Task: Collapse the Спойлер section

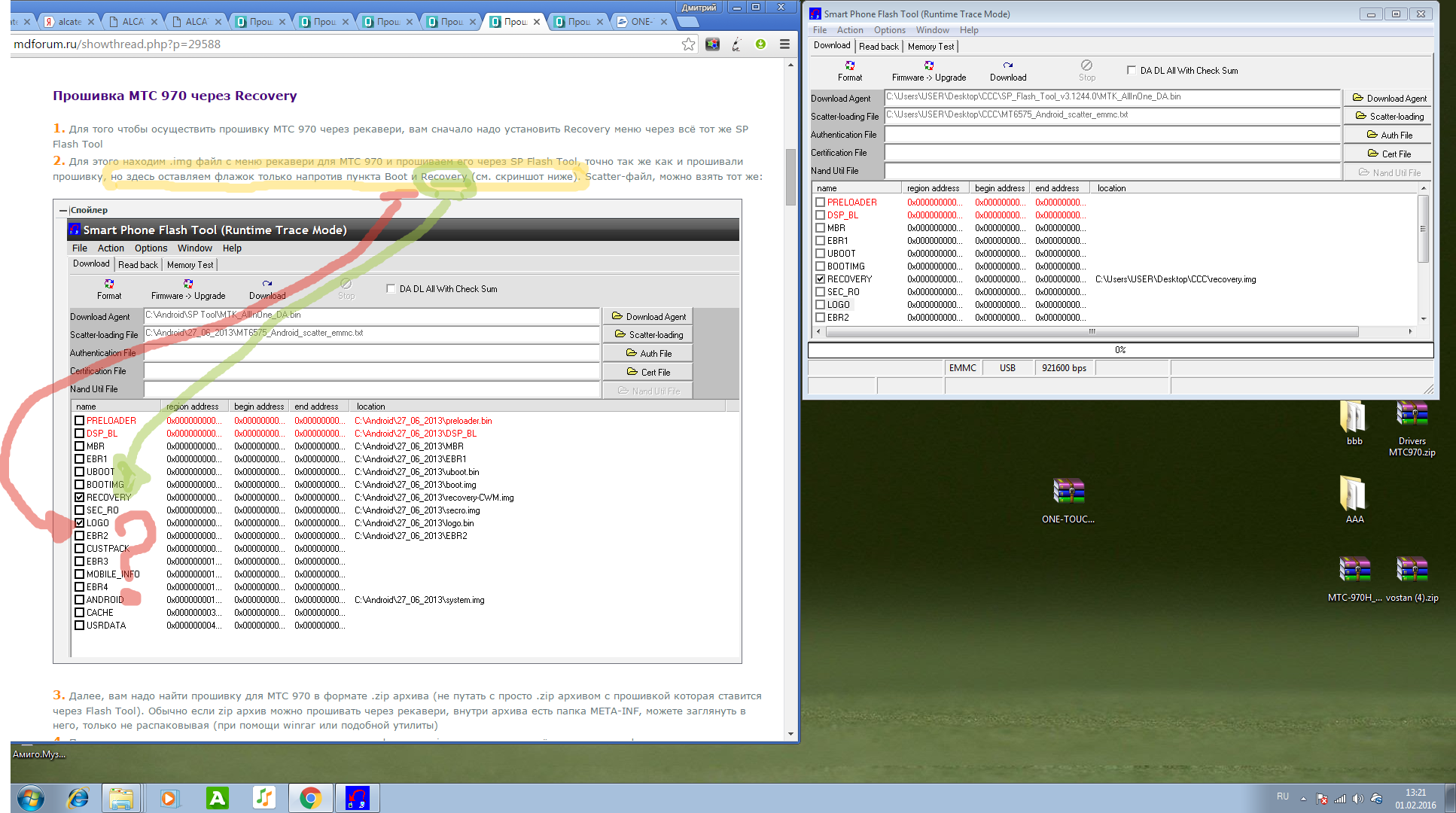Action: point(63,211)
